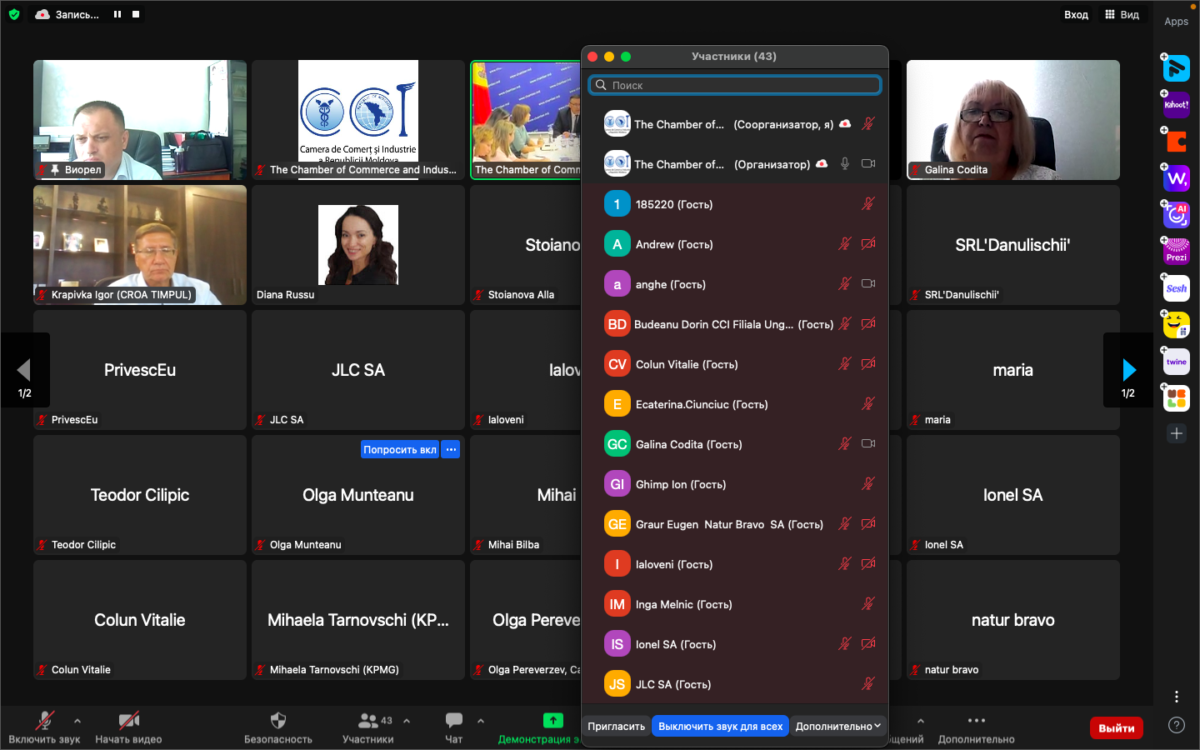
Task: Open the Вид layout menu
Action: point(1121,15)
